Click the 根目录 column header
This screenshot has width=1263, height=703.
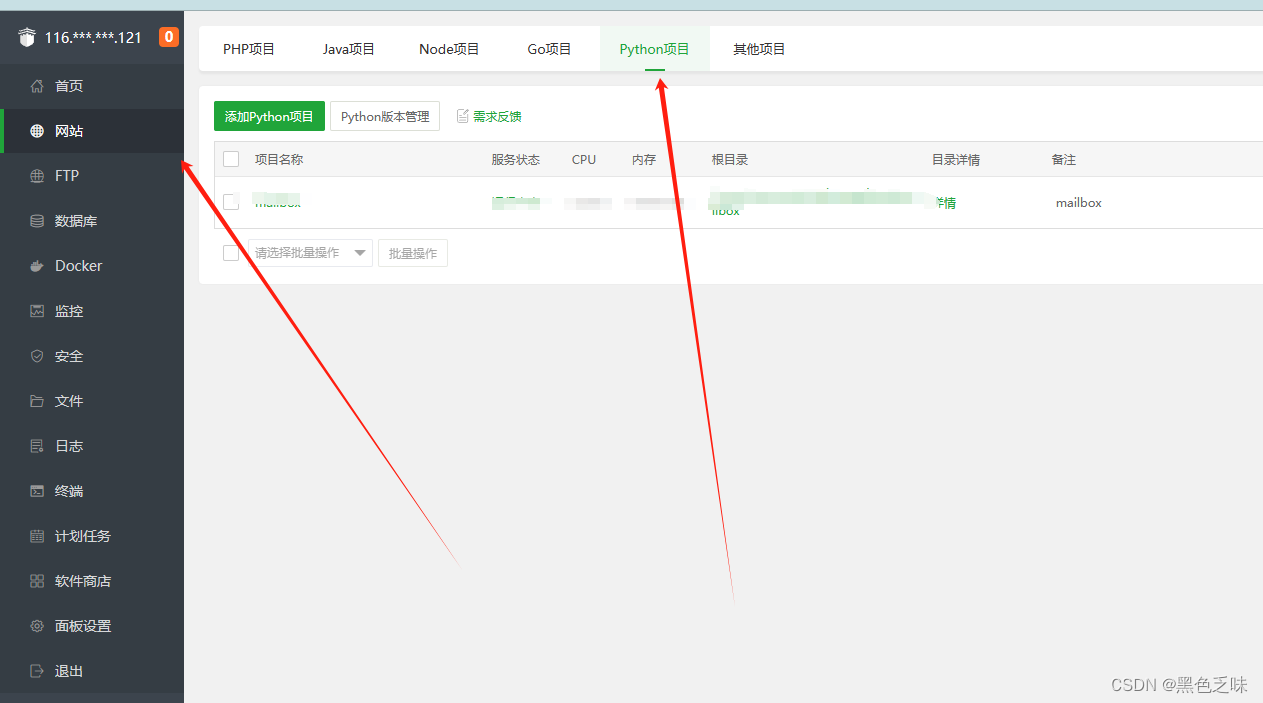[x=730, y=160]
